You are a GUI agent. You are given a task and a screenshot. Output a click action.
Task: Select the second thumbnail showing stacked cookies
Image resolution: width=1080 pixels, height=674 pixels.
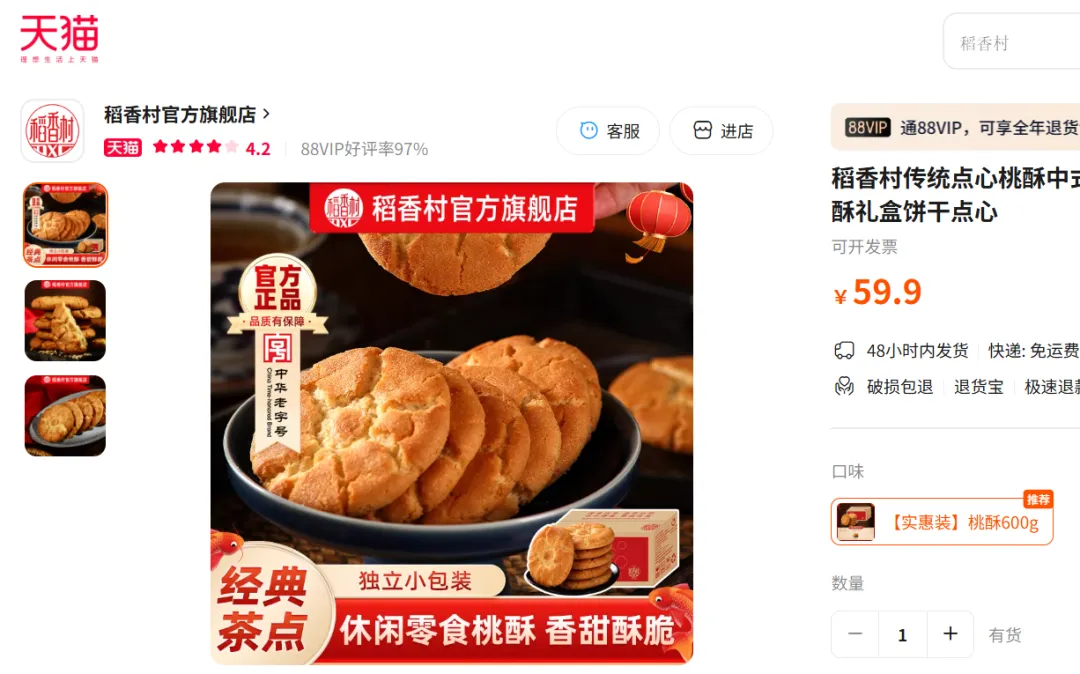tap(65, 320)
